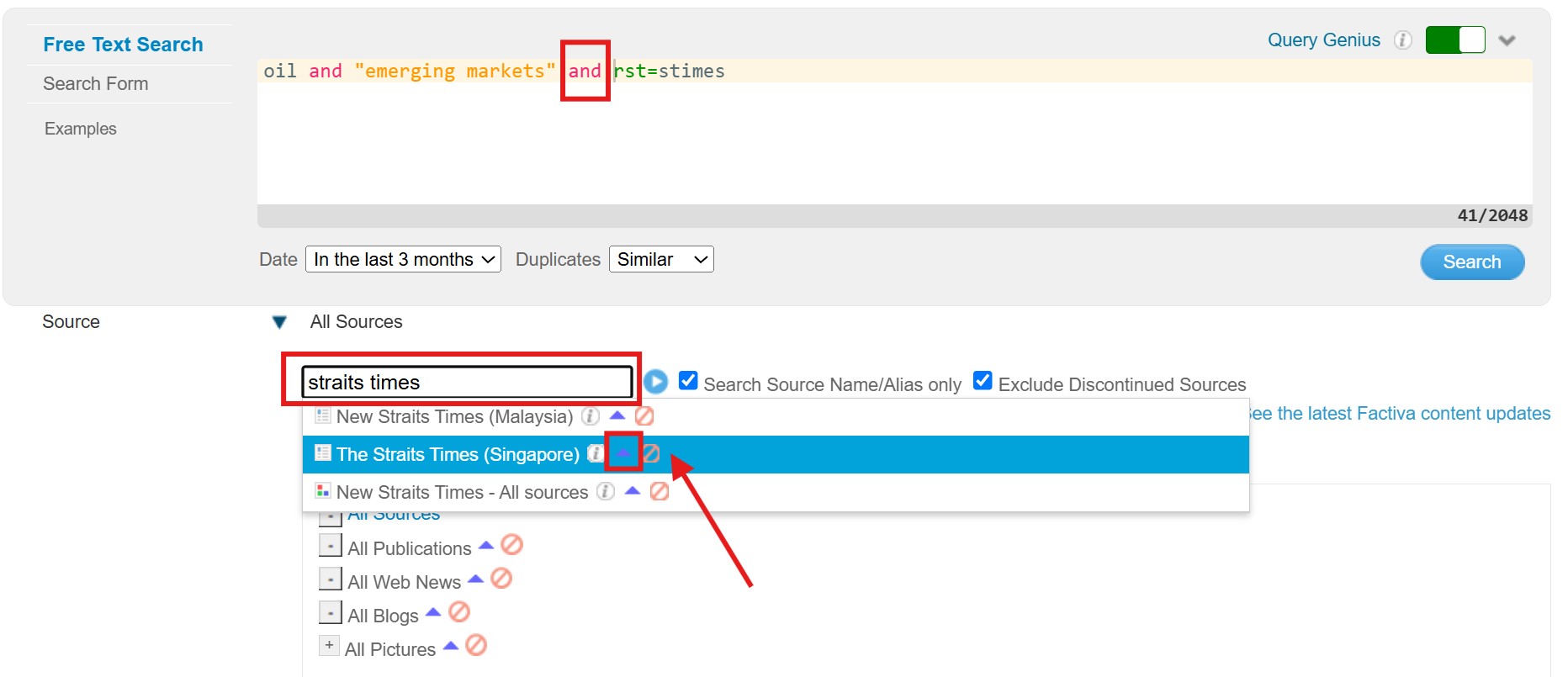
Task: Exclude All Web News with the red icon
Action: (501, 579)
